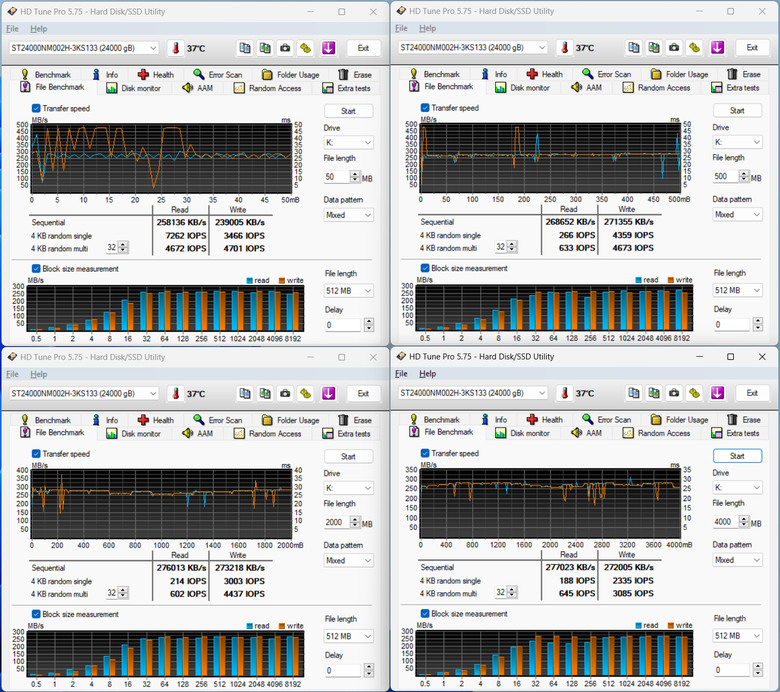Open options (yellow tools icon) in the 2000 MB window
The image size is (780, 692).
click(x=305, y=394)
